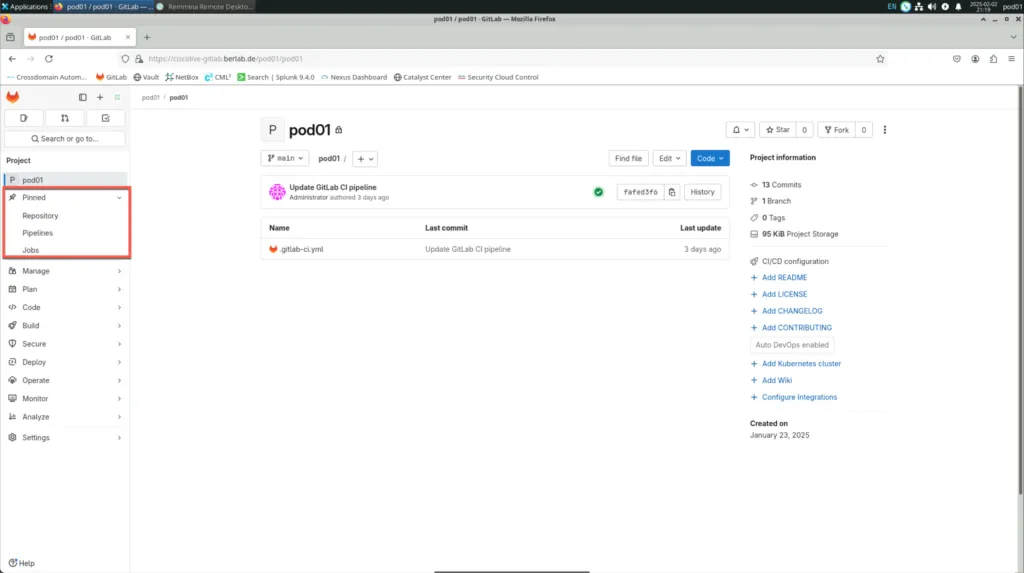Click the GitLab fox logo in sidebar
The image size is (1024, 573).
13,97
